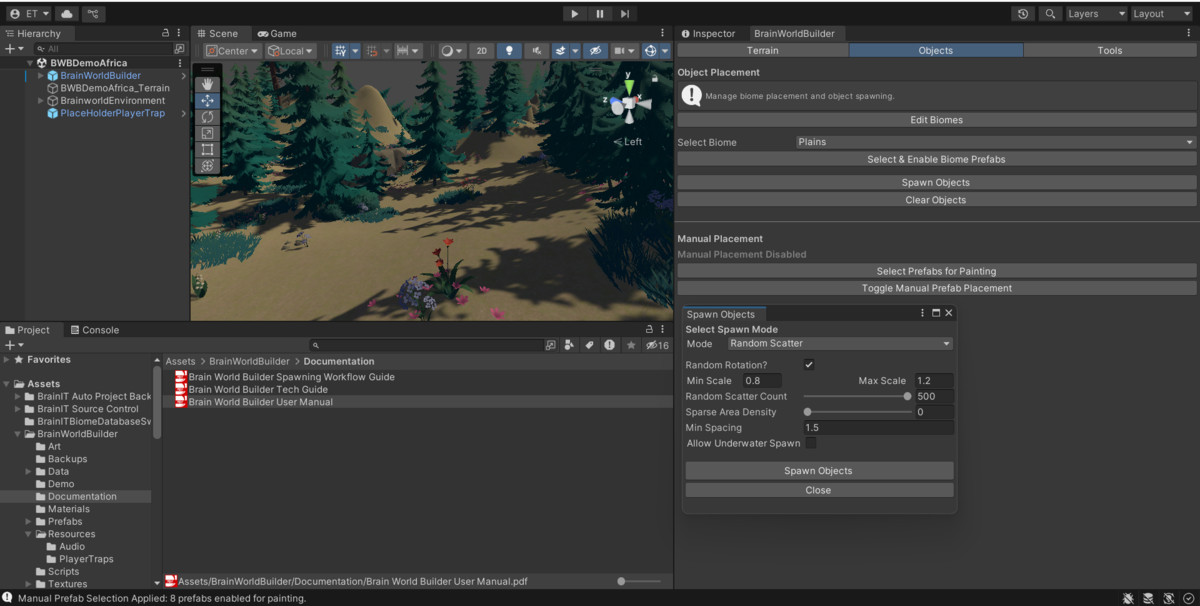Select the Hand view tool
Screen dimensions: 1200x606
pos(207,85)
